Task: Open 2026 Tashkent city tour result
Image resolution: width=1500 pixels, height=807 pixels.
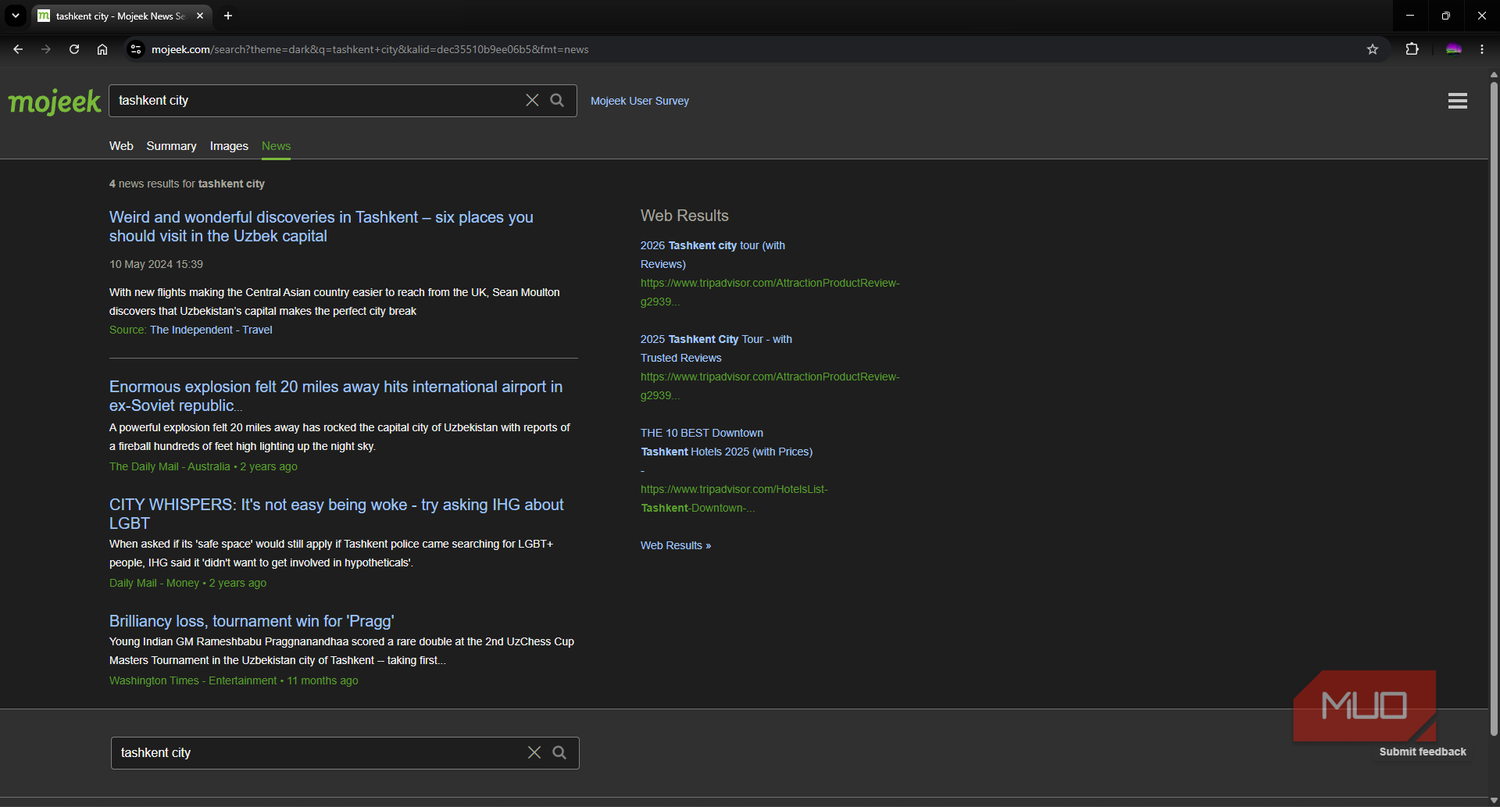Action: pos(713,255)
